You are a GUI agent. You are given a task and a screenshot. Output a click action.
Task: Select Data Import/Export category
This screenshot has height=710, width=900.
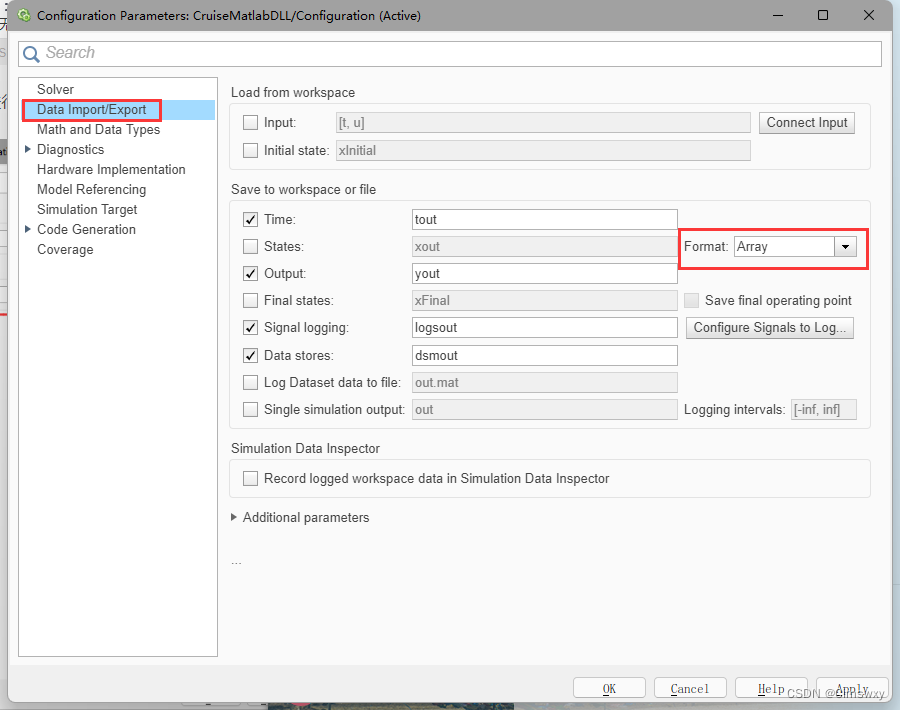(x=92, y=110)
